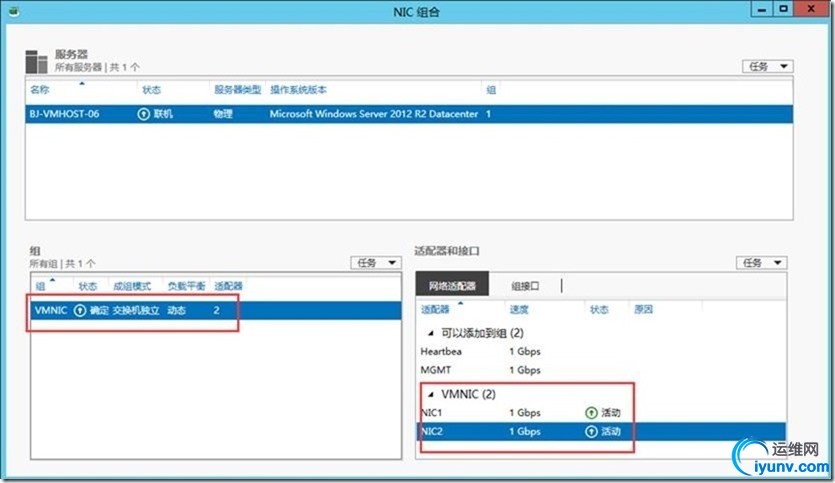The image size is (835, 483).
Task: Sort teams by Teaming Mode column
Action: pyautogui.click(x=132, y=286)
